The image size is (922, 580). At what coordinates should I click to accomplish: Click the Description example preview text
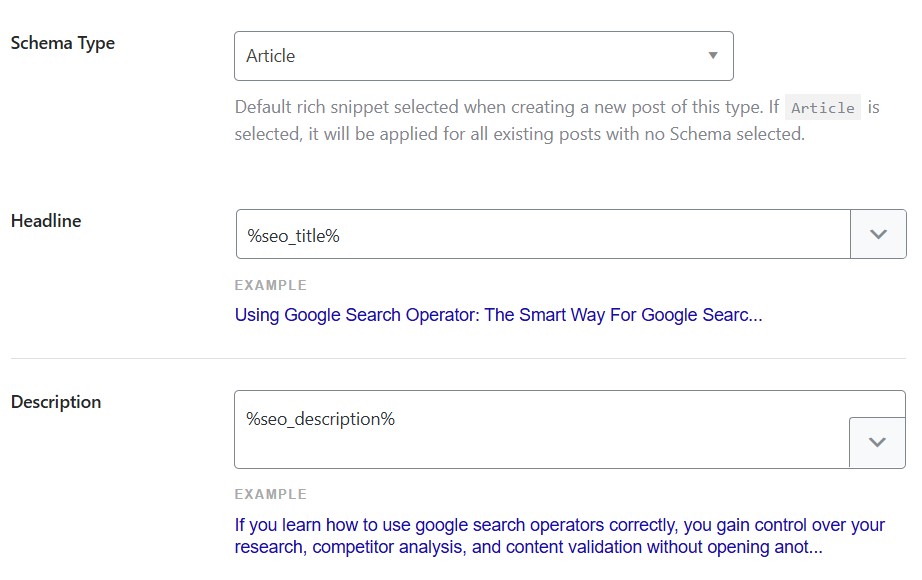tap(559, 536)
